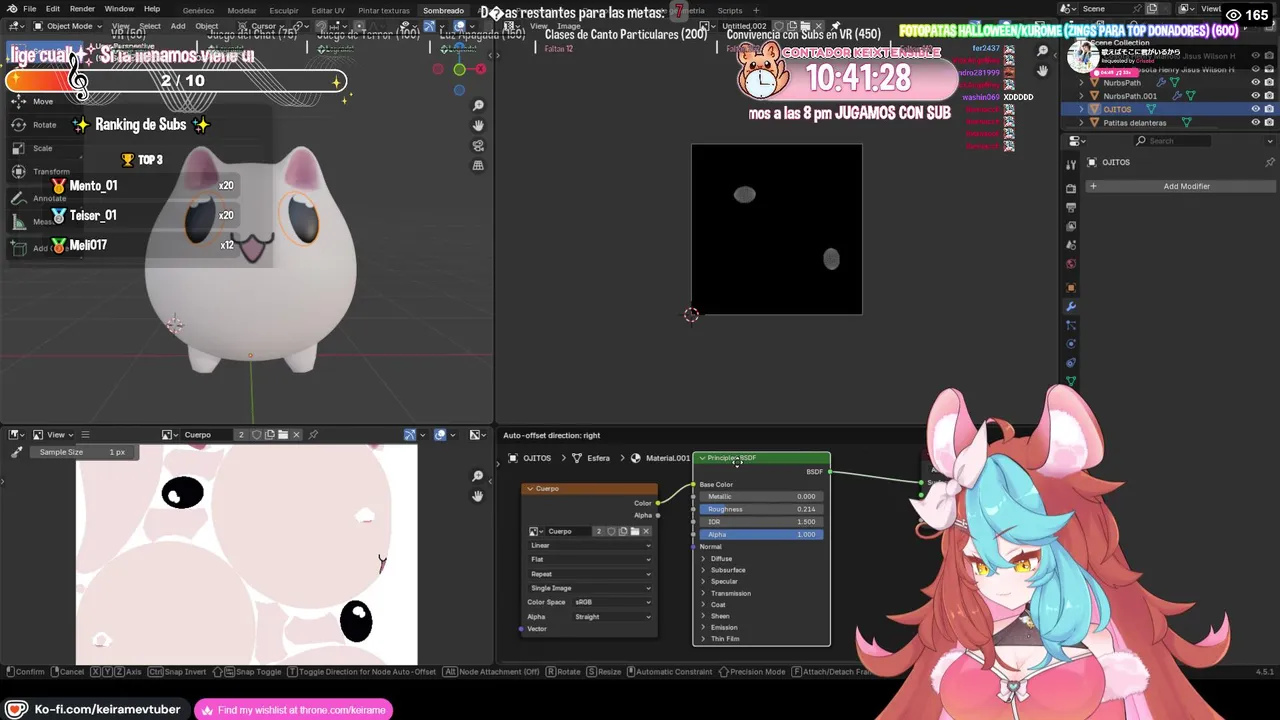Collapse the Cuerpo node header arrow
Screen dimensions: 1280x720
tap(530, 489)
